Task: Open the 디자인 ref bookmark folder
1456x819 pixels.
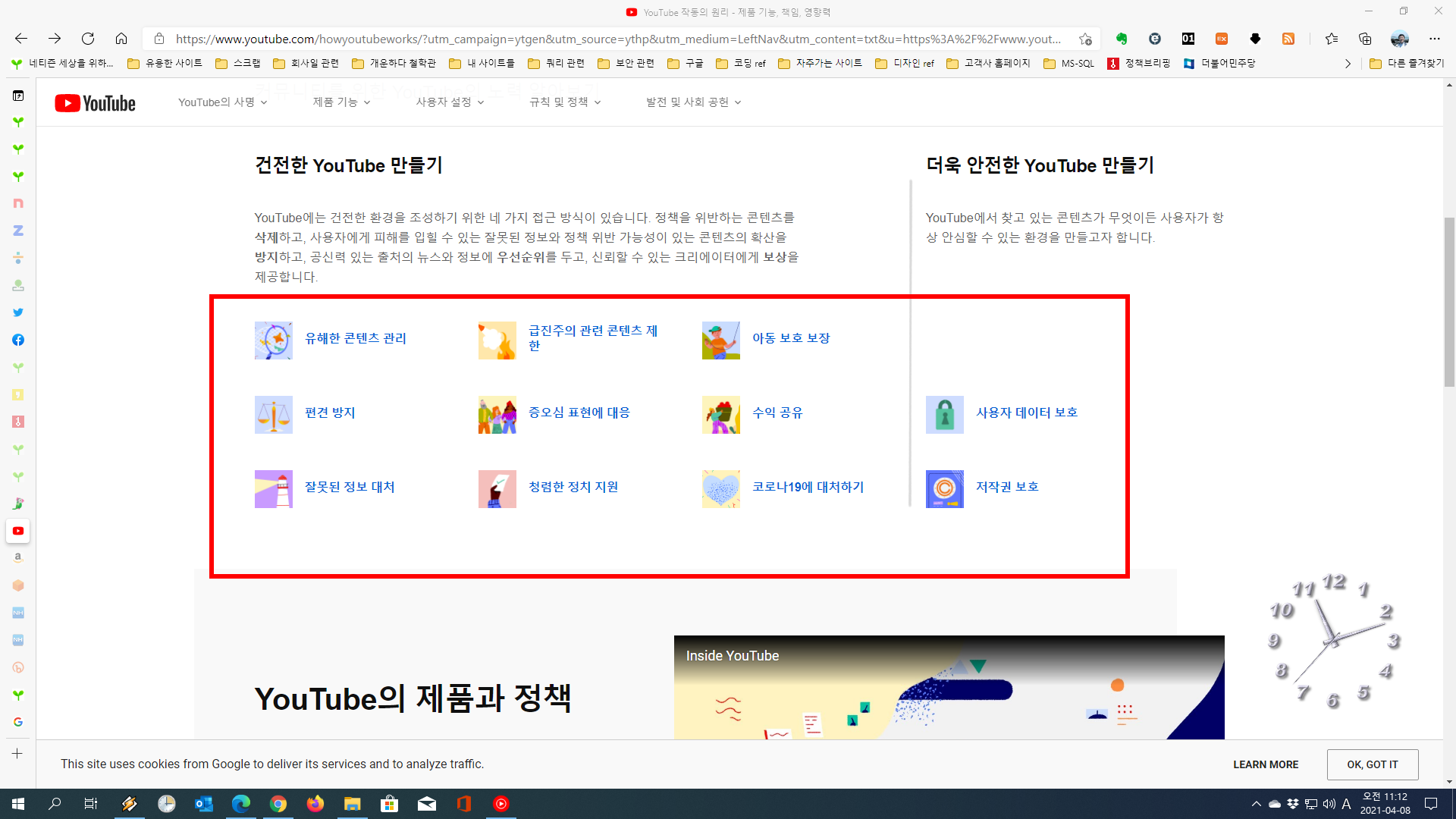Action: (905, 64)
